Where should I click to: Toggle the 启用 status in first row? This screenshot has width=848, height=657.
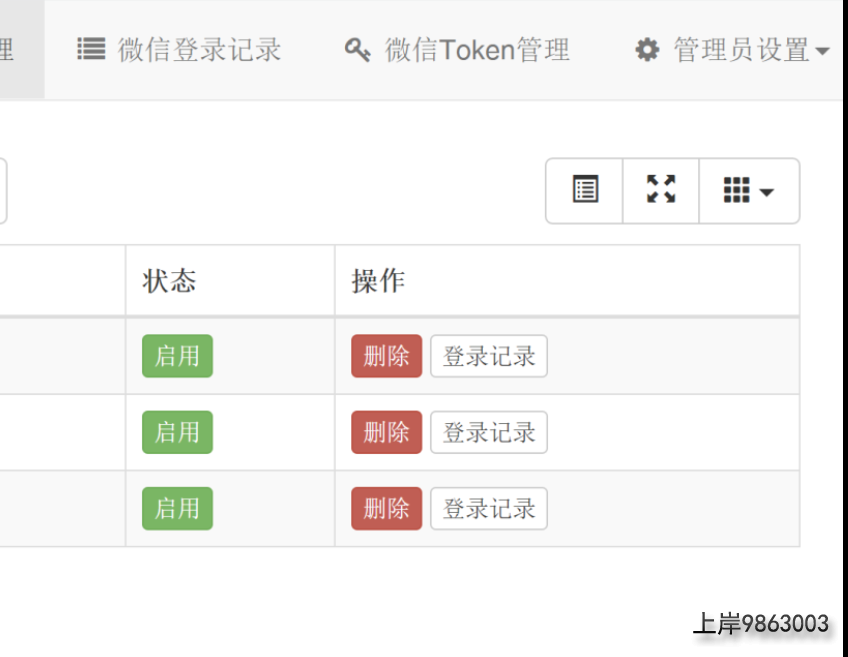click(x=177, y=356)
